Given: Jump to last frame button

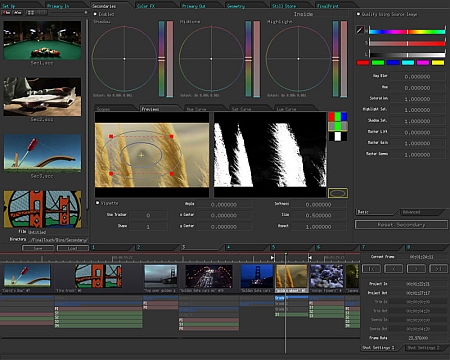Looking at the screenshot, I should (x=438, y=269).
